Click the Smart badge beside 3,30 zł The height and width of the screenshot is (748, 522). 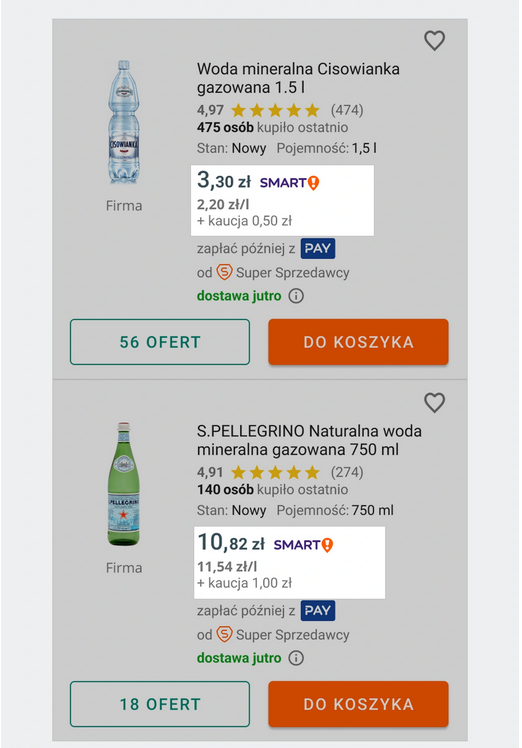click(x=289, y=183)
